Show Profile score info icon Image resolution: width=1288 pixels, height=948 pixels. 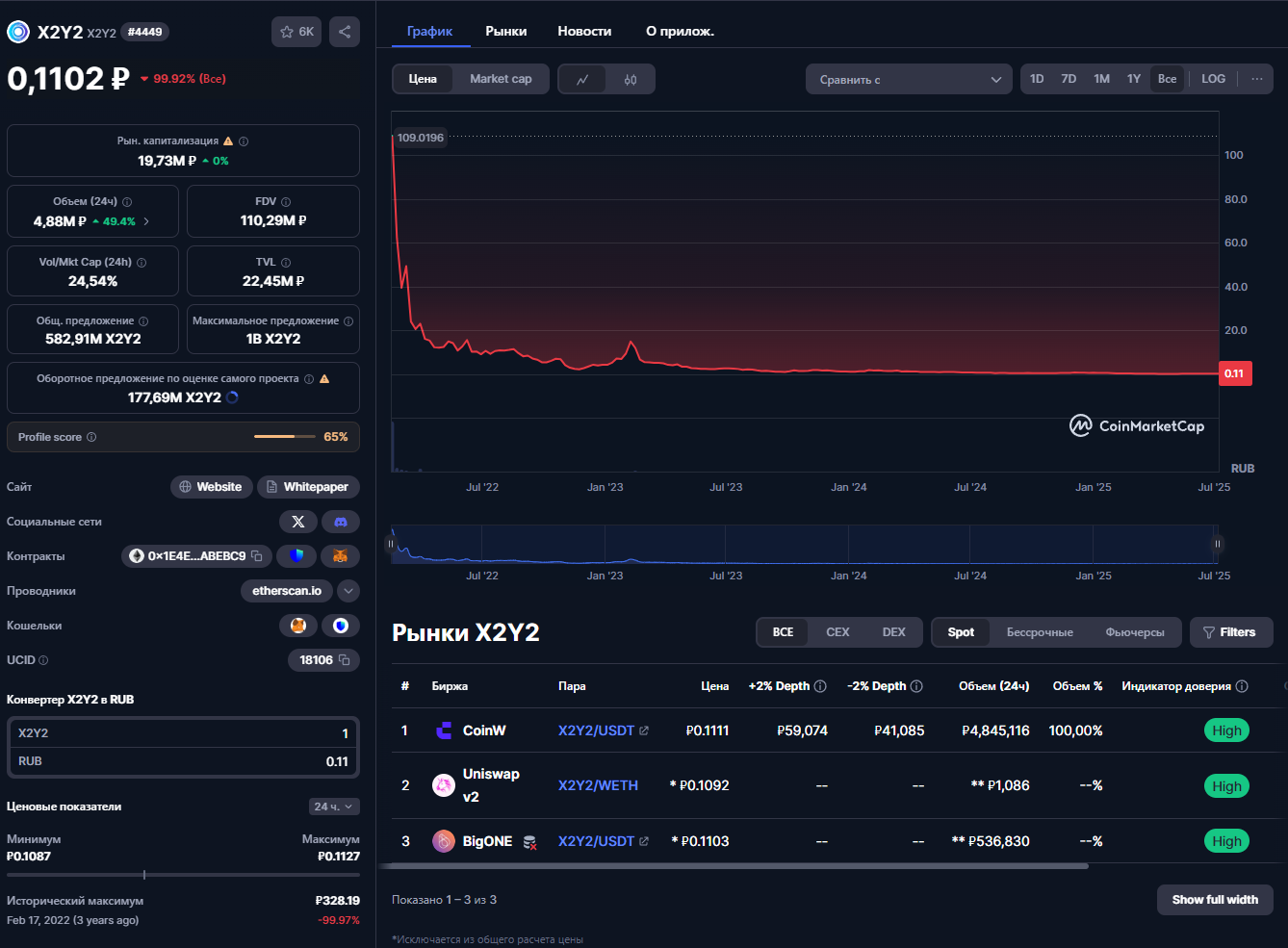click(91, 437)
